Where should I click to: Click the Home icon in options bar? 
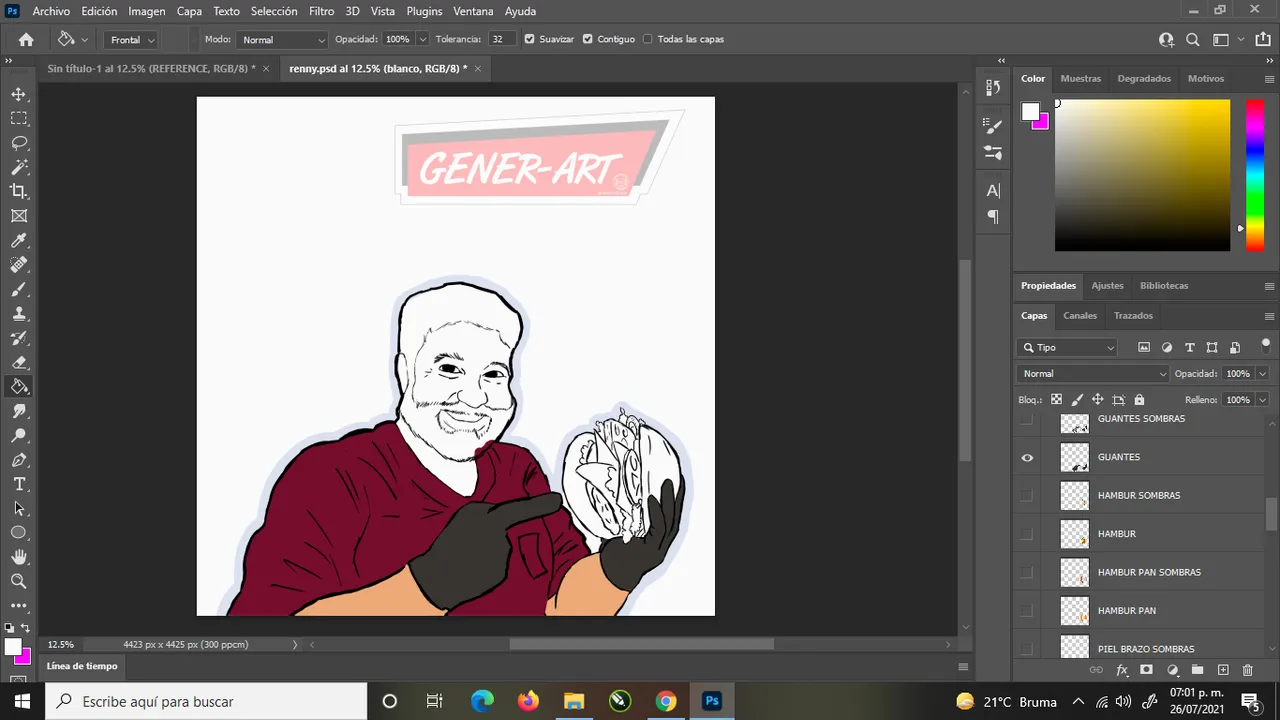point(26,39)
